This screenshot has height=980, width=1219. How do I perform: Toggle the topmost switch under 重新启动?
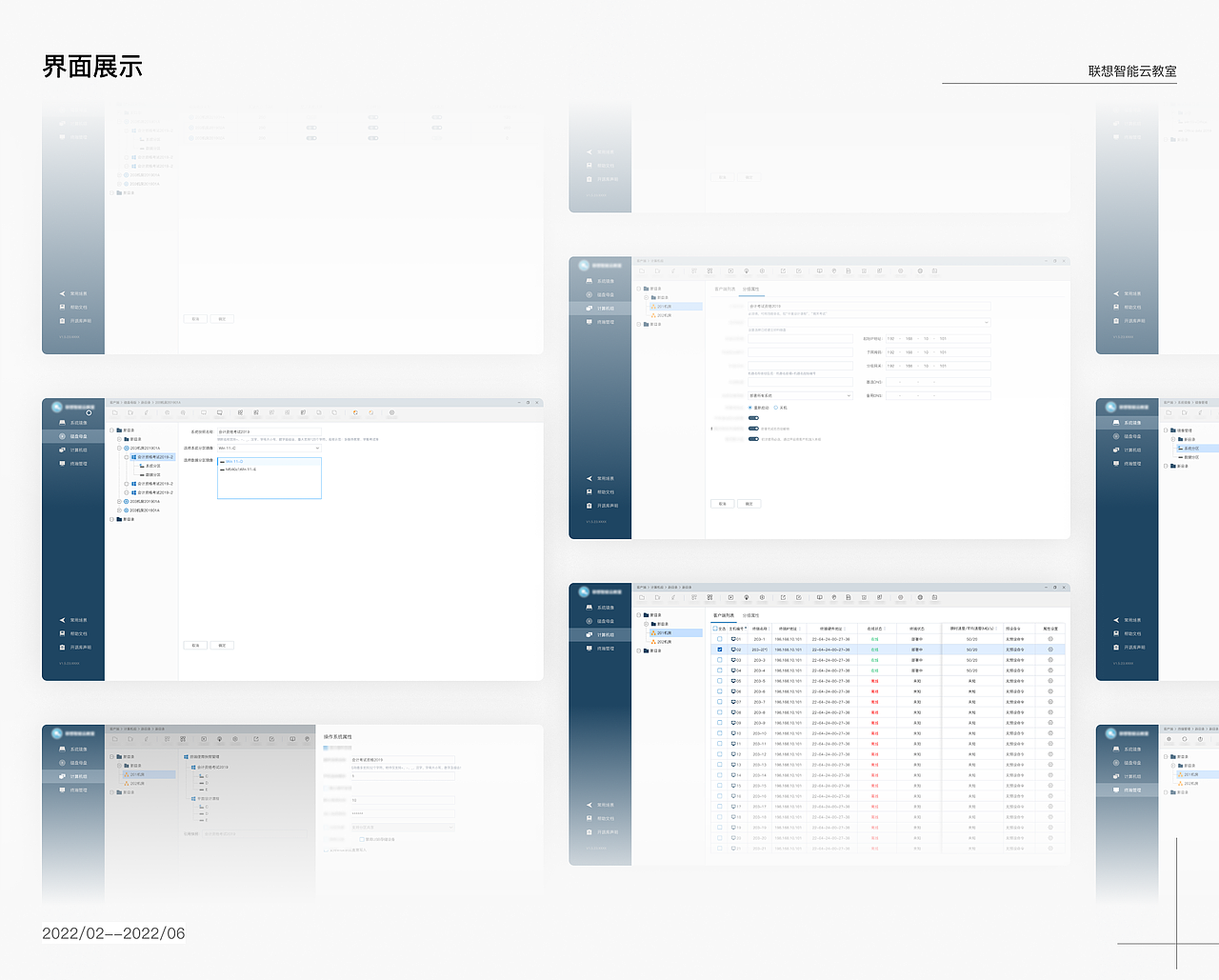(x=753, y=418)
